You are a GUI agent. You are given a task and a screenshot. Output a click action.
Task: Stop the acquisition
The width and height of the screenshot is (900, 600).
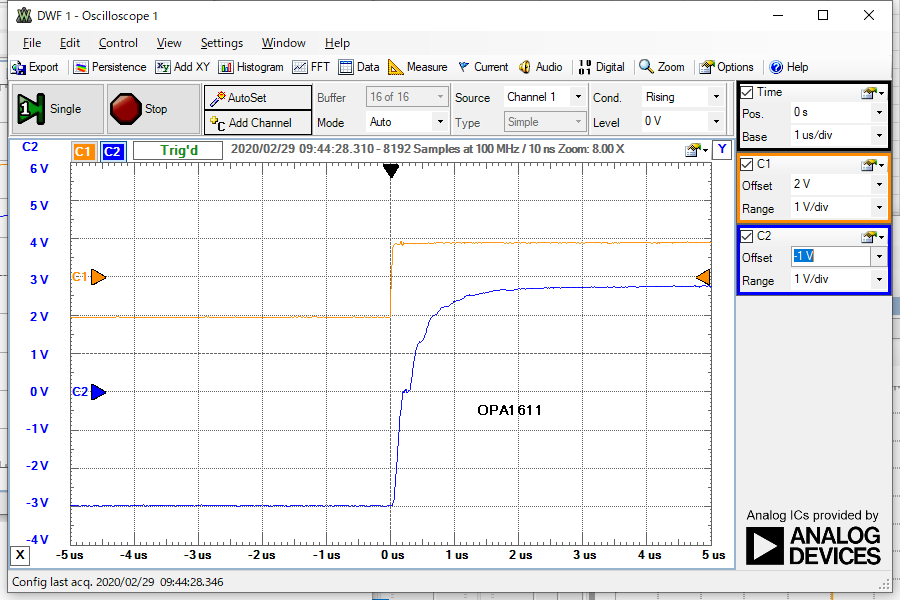[153, 109]
